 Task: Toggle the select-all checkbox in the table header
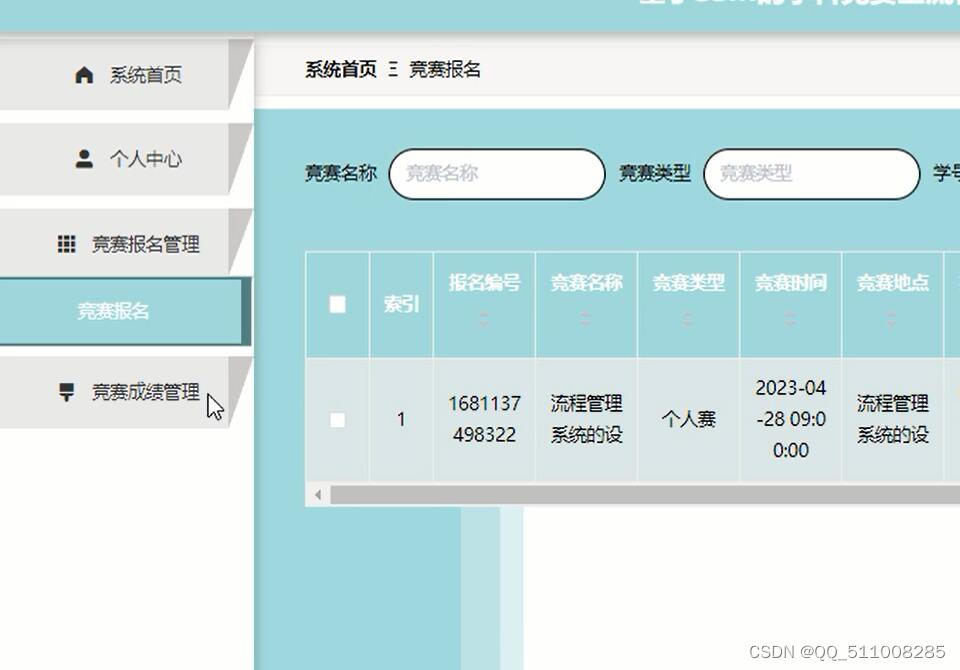point(337,304)
